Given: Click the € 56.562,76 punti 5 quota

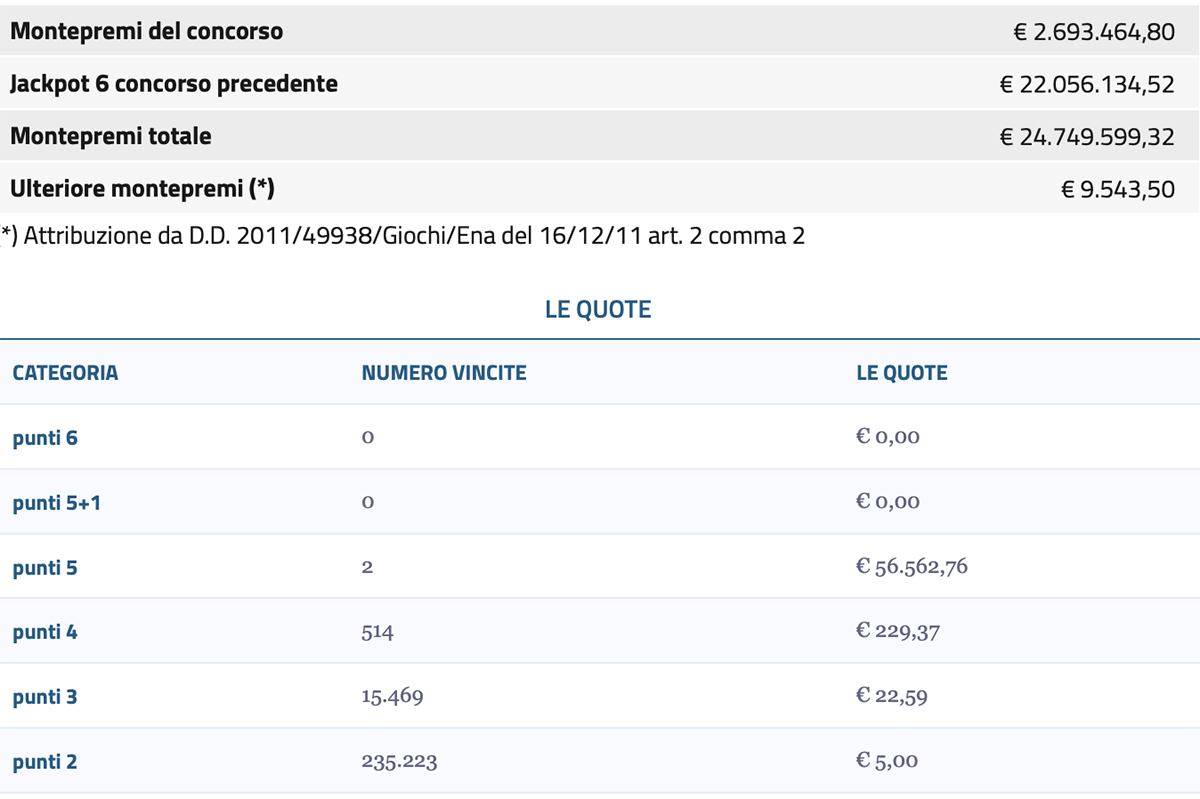Looking at the screenshot, I should point(912,567).
